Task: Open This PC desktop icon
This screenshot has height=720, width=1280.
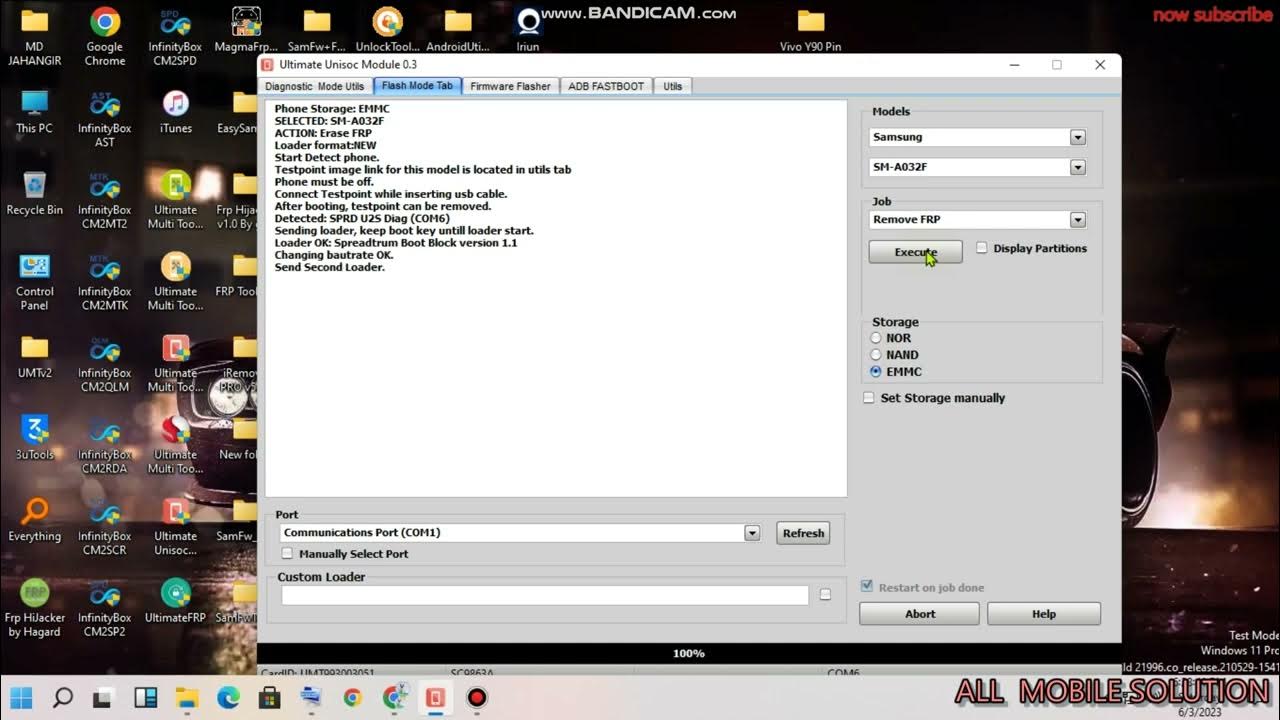Action: 34,112
